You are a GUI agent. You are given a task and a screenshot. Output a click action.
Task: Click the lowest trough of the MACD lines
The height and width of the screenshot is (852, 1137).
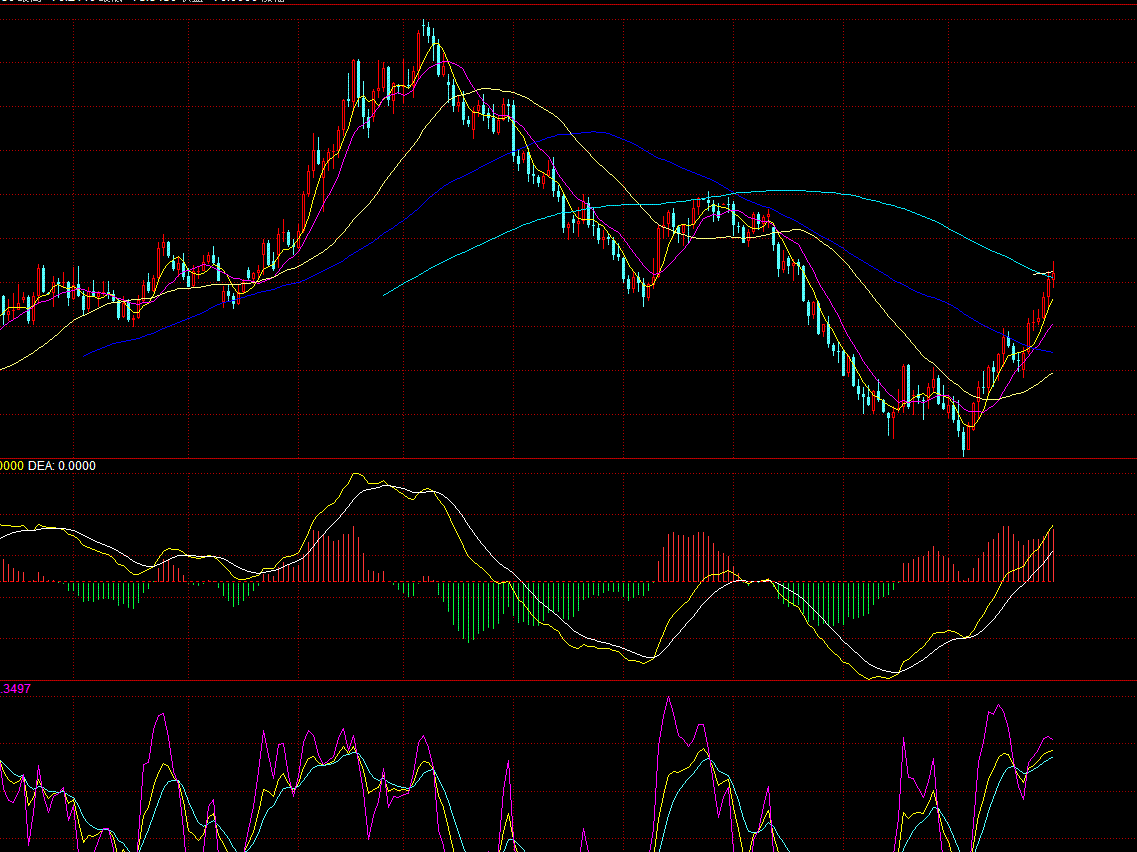click(877, 677)
